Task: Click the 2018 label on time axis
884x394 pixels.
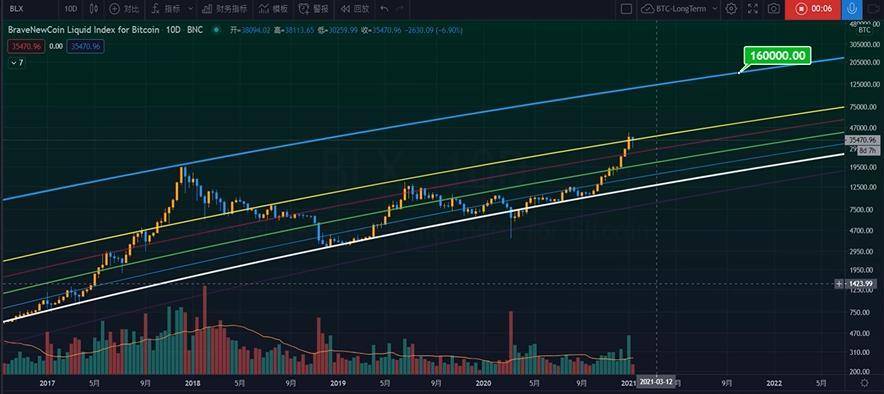Action: [x=192, y=383]
